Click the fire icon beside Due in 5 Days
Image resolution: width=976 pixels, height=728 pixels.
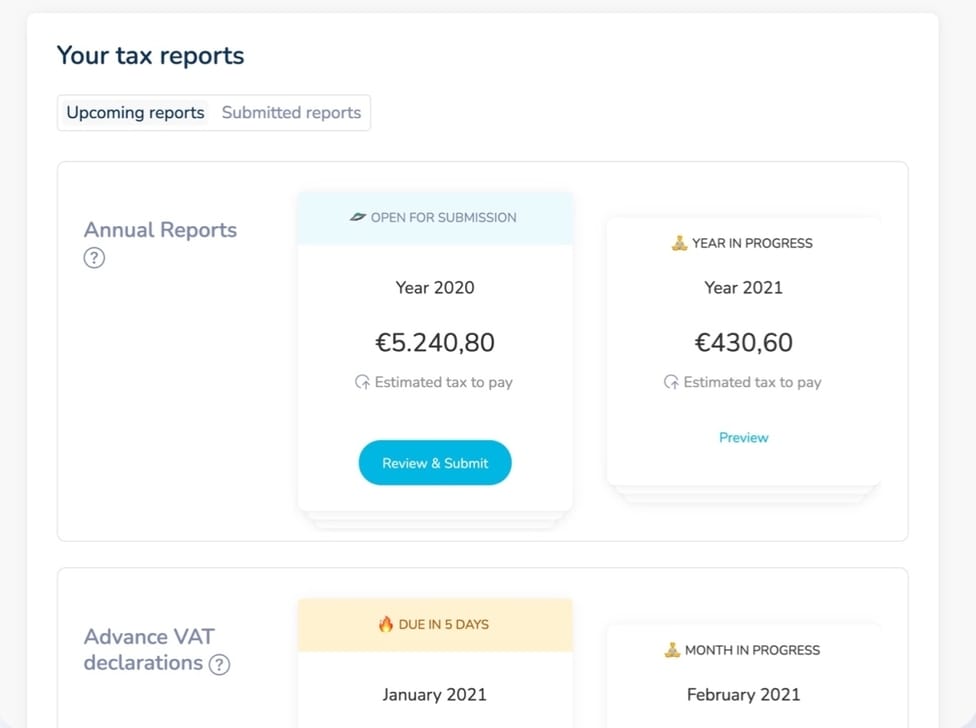click(x=386, y=624)
